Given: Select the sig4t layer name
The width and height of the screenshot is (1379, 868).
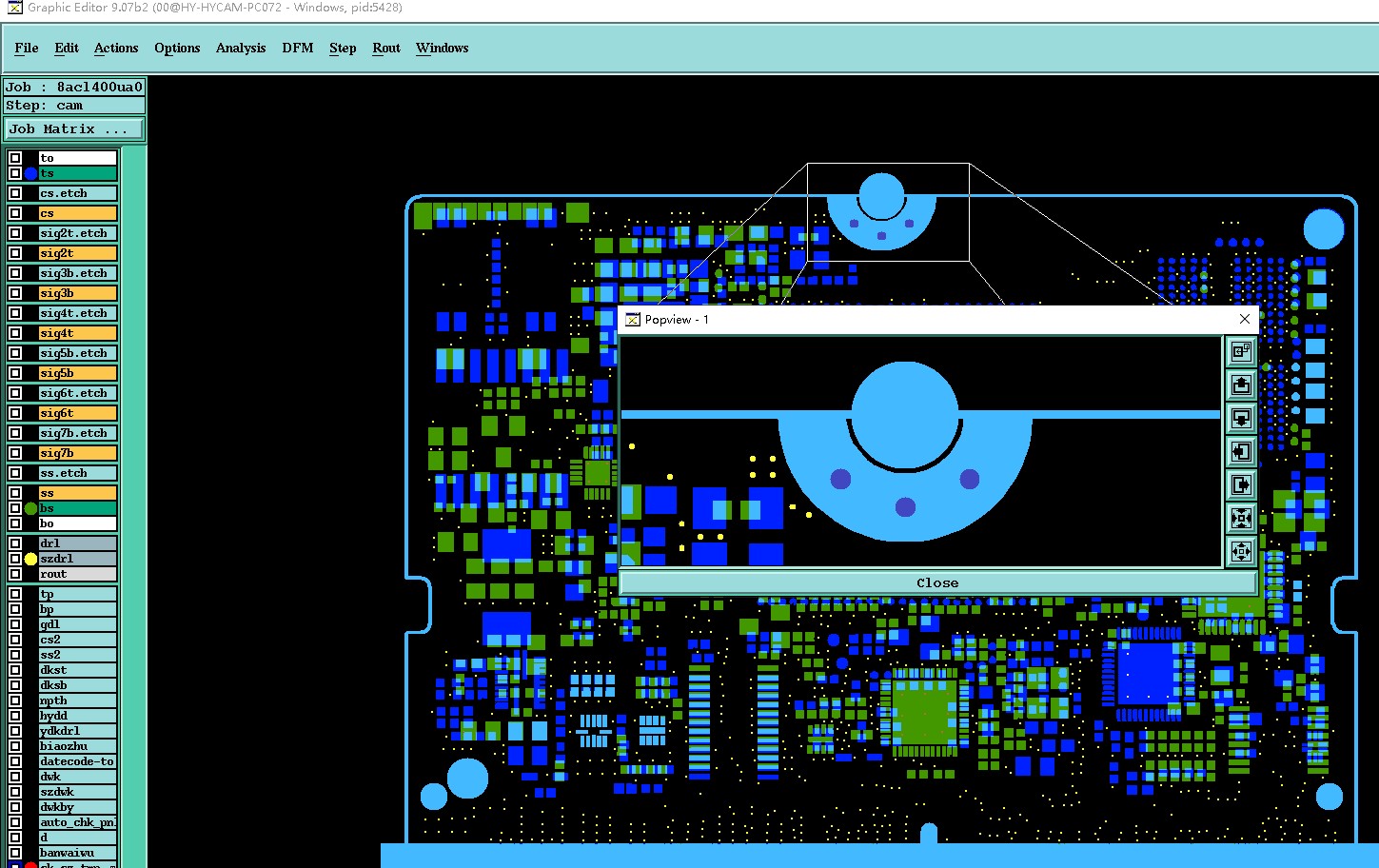Looking at the screenshot, I should [x=78, y=333].
